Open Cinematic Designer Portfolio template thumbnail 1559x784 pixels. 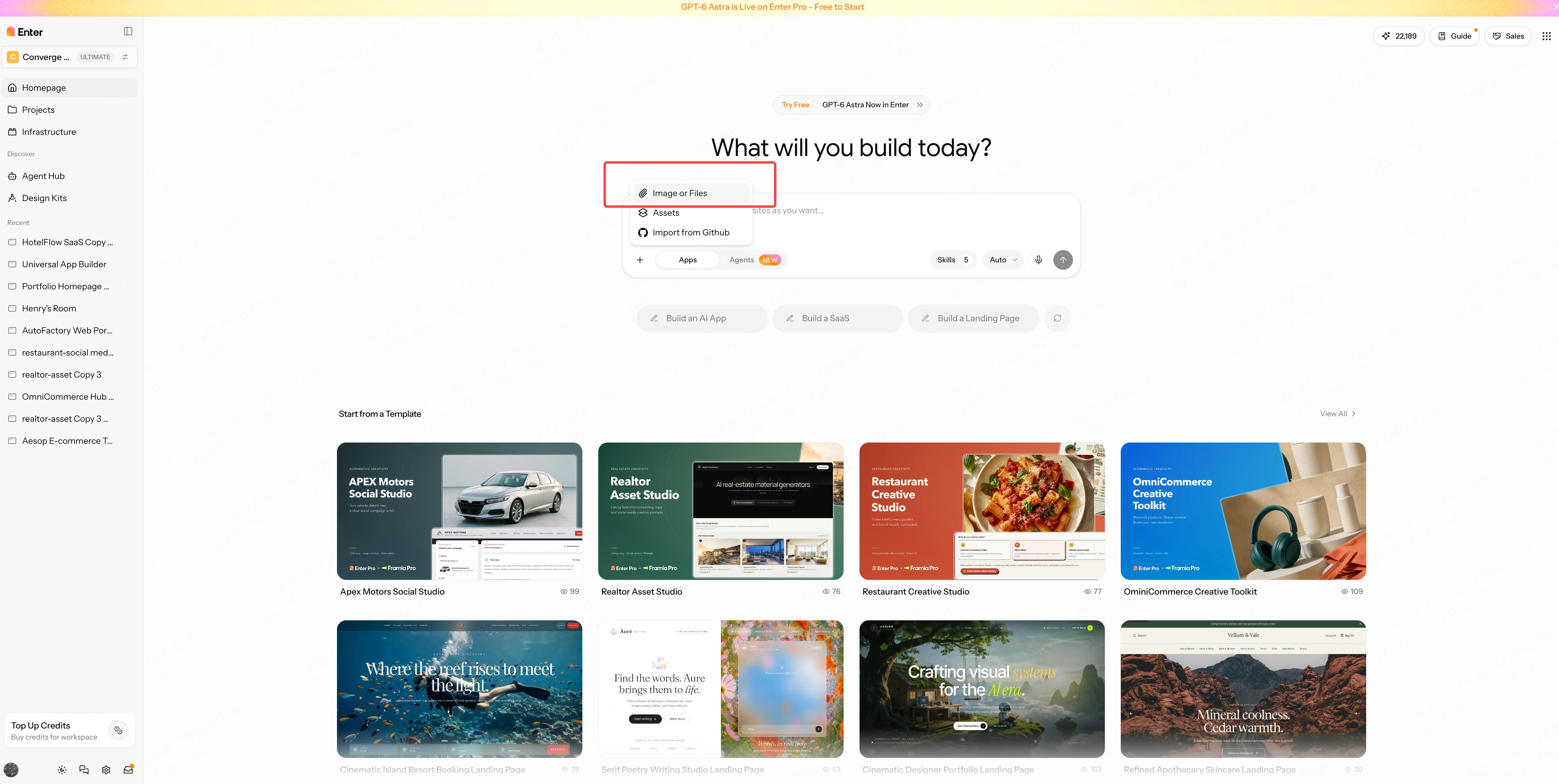[982, 689]
